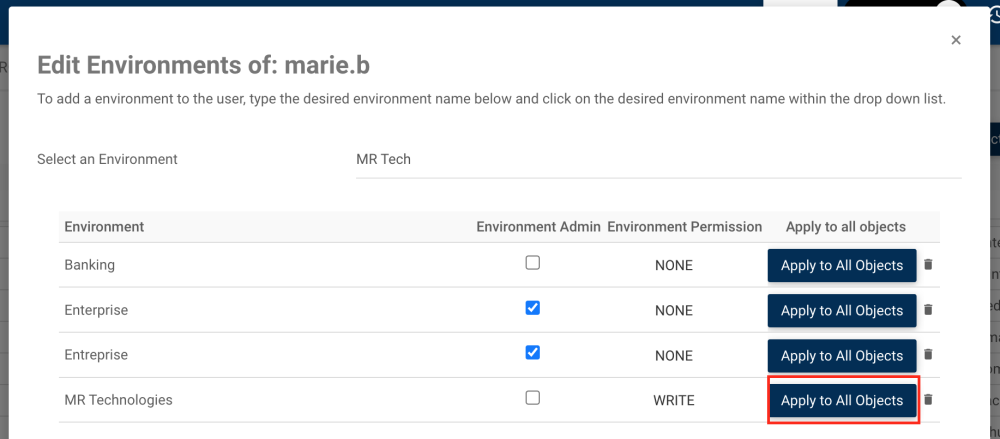Open Banking permission NONE selector

pos(674,266)
